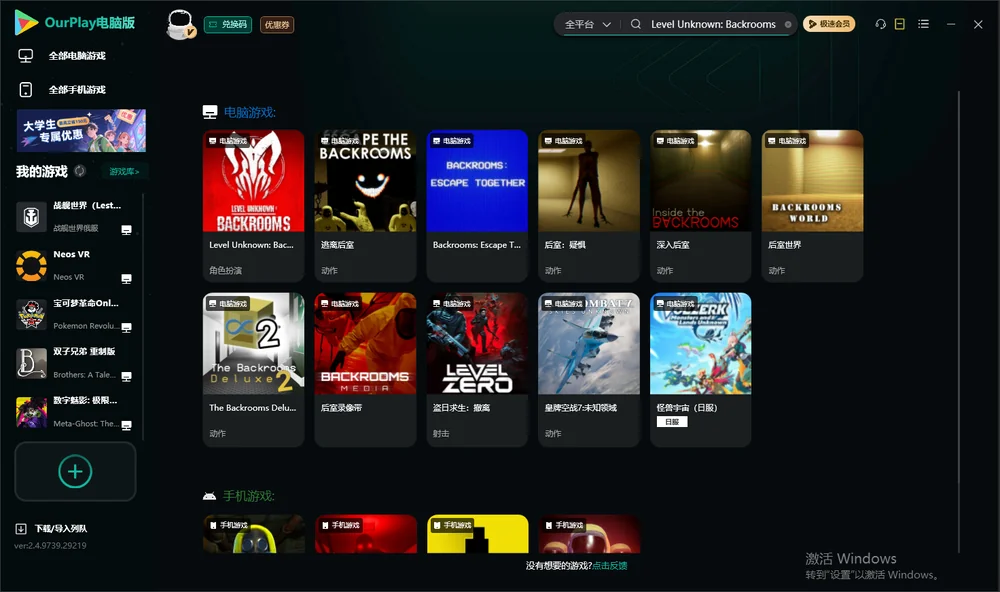Click the plus icon to add a game
The image size is (1000, 592).
tap(75, 471)
